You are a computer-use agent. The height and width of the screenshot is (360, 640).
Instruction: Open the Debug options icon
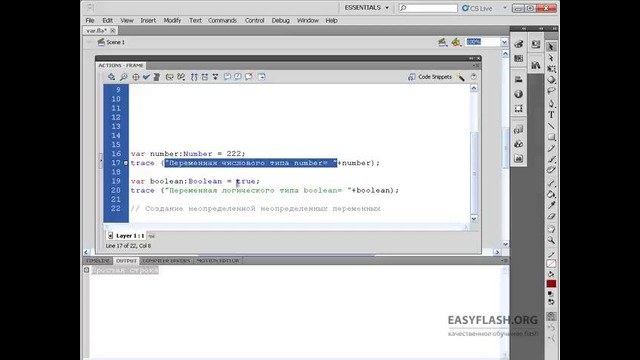(x=181, y=77)
